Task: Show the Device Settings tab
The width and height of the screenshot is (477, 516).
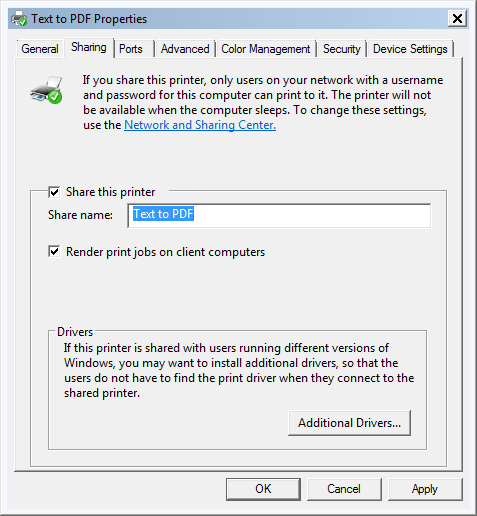Action: [x=410, y=49]
